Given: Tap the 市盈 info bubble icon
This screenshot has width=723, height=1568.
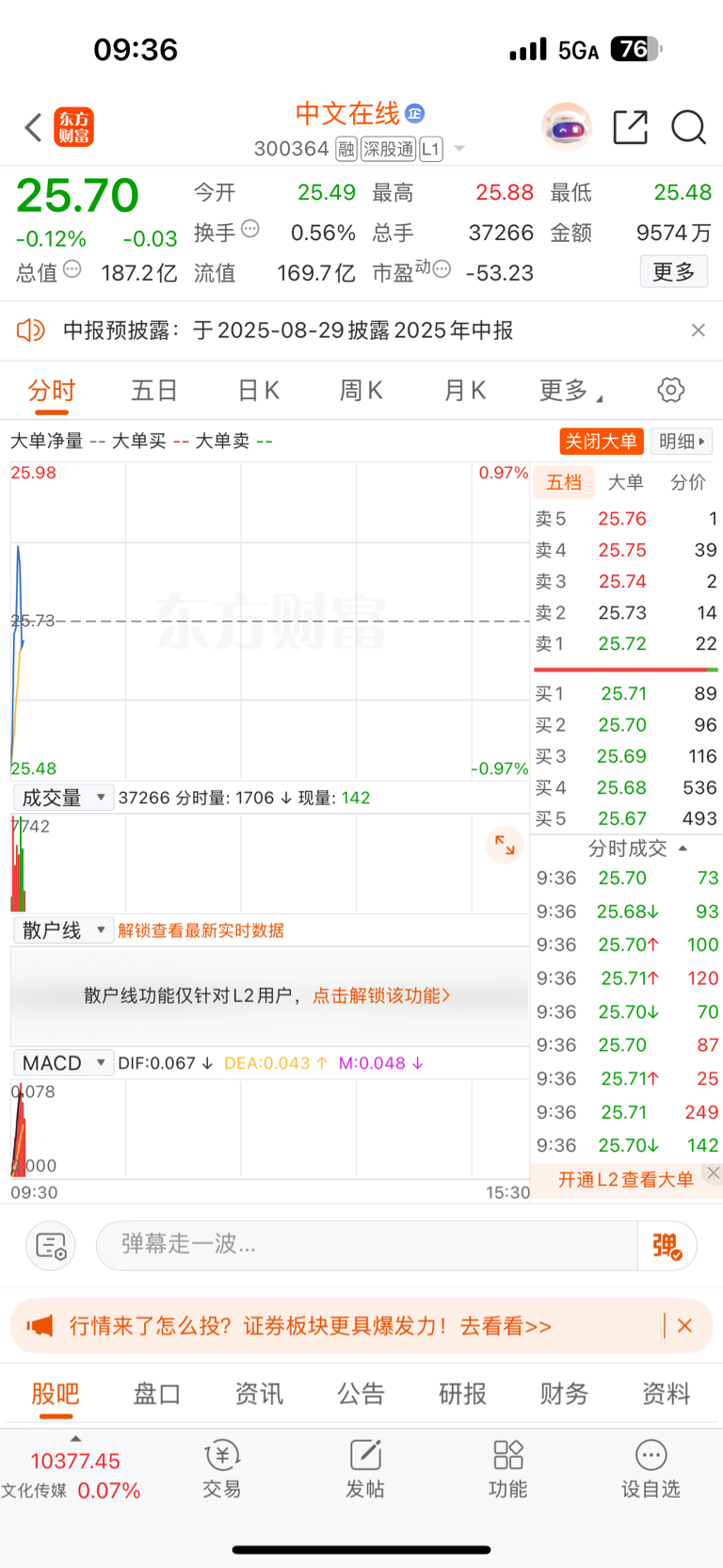Looking at the screenshot, I should (x=442, y=269).
